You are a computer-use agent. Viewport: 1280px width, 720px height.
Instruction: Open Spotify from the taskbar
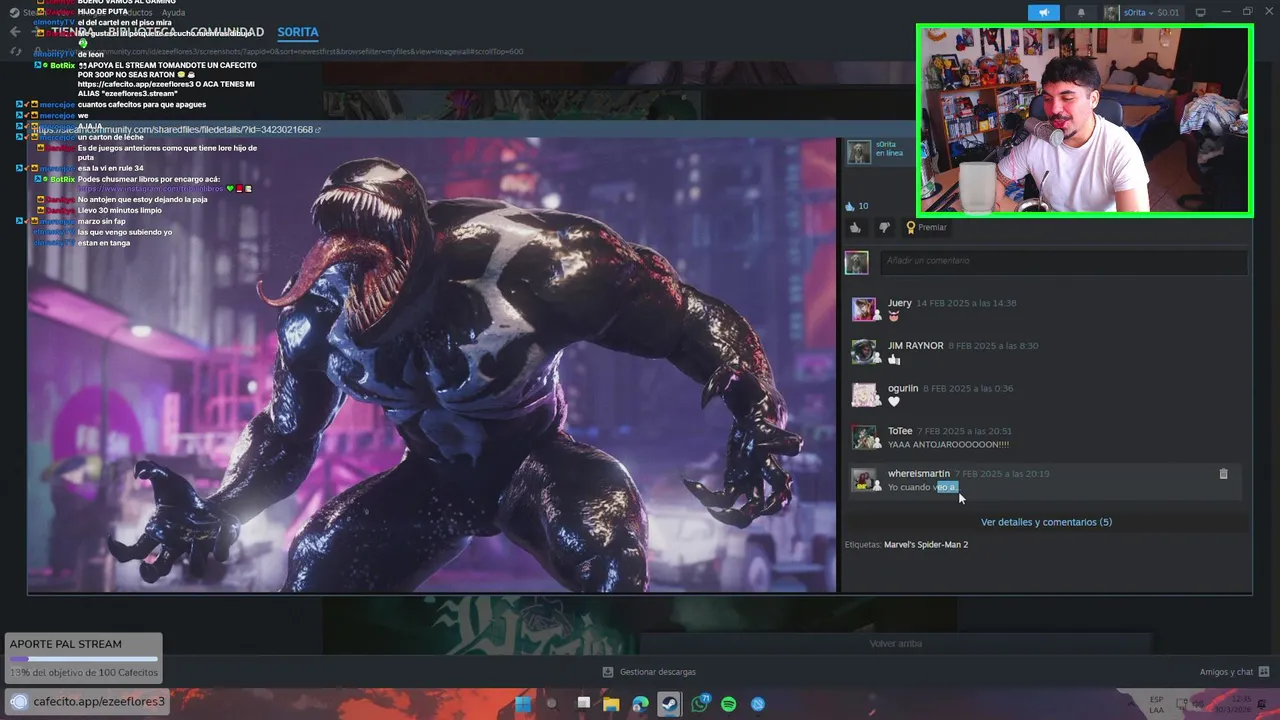coord(729,704)
